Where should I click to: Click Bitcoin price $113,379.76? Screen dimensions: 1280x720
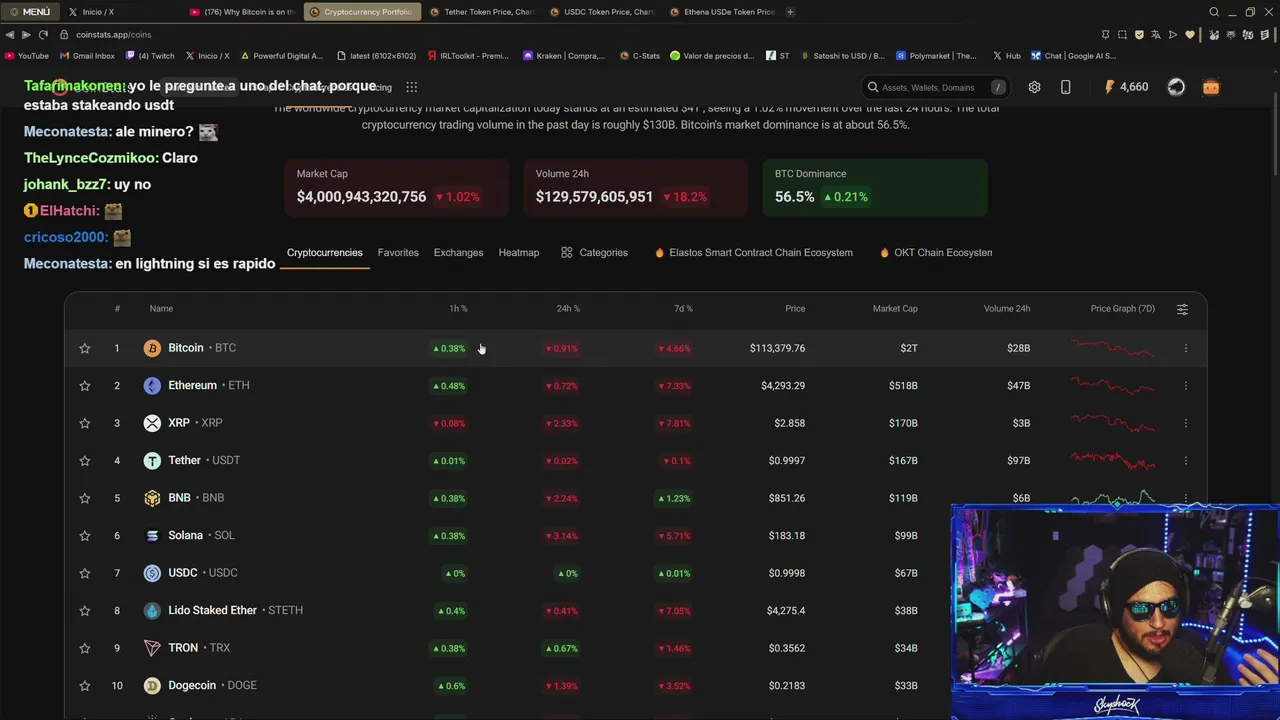(x=777, y=348)
